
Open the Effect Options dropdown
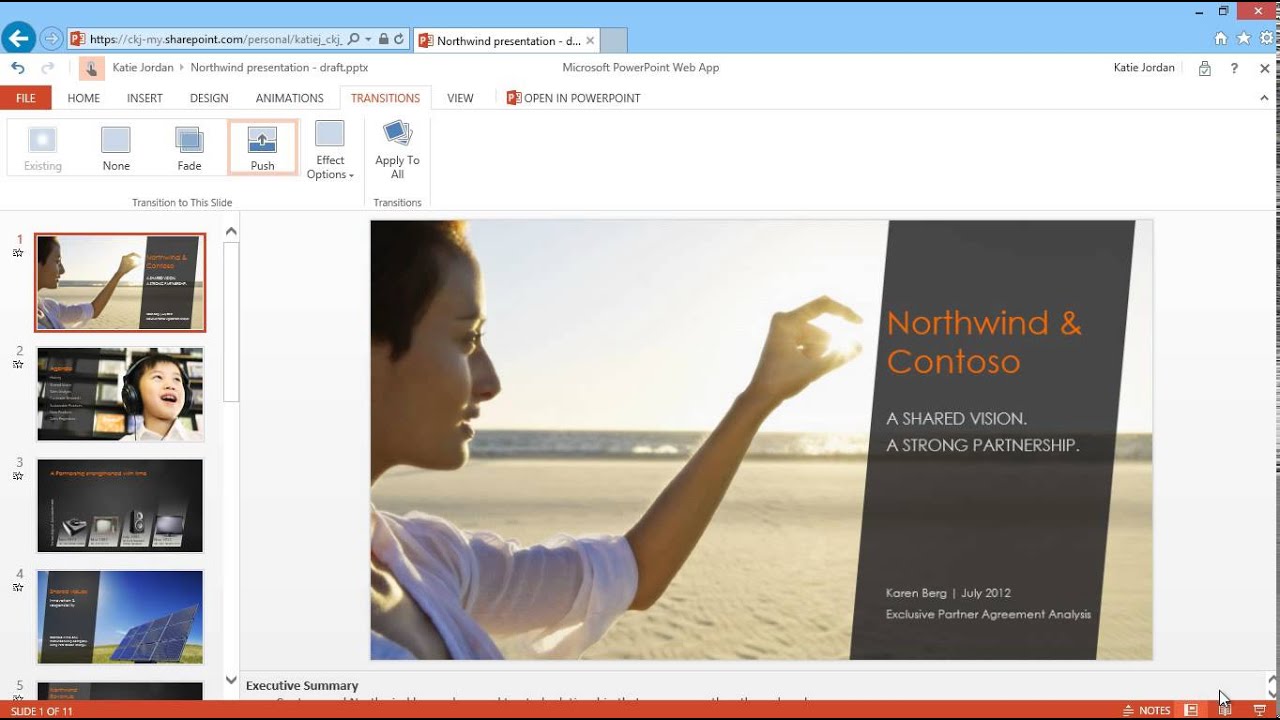coord(330,151)
